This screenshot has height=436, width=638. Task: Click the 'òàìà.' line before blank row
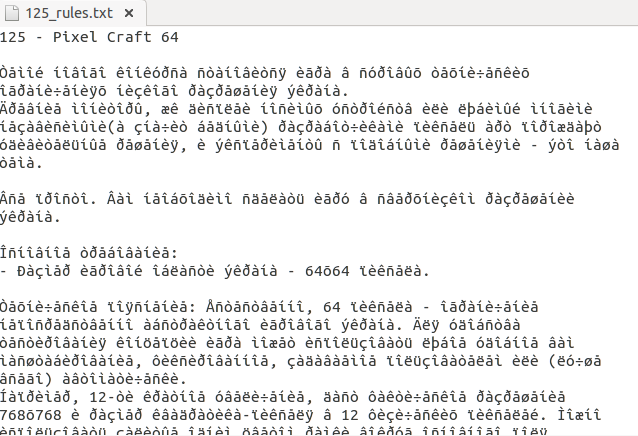pyautogui.click(x=22, y=163)
